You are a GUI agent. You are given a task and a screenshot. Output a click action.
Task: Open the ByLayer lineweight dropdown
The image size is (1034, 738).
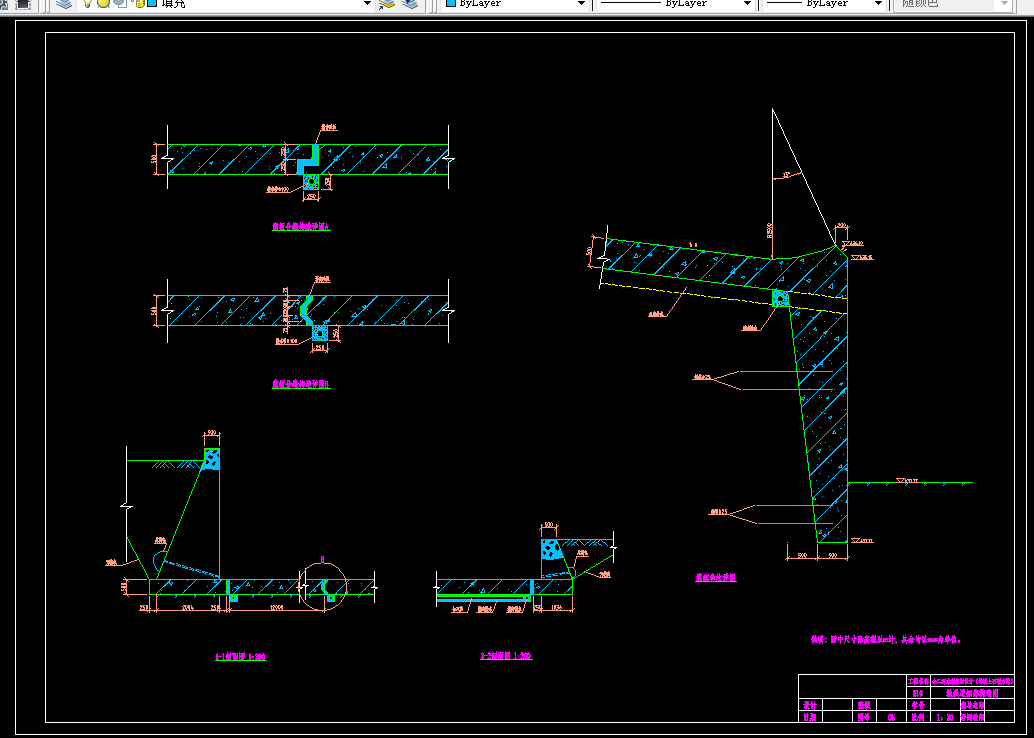[878, 3]
